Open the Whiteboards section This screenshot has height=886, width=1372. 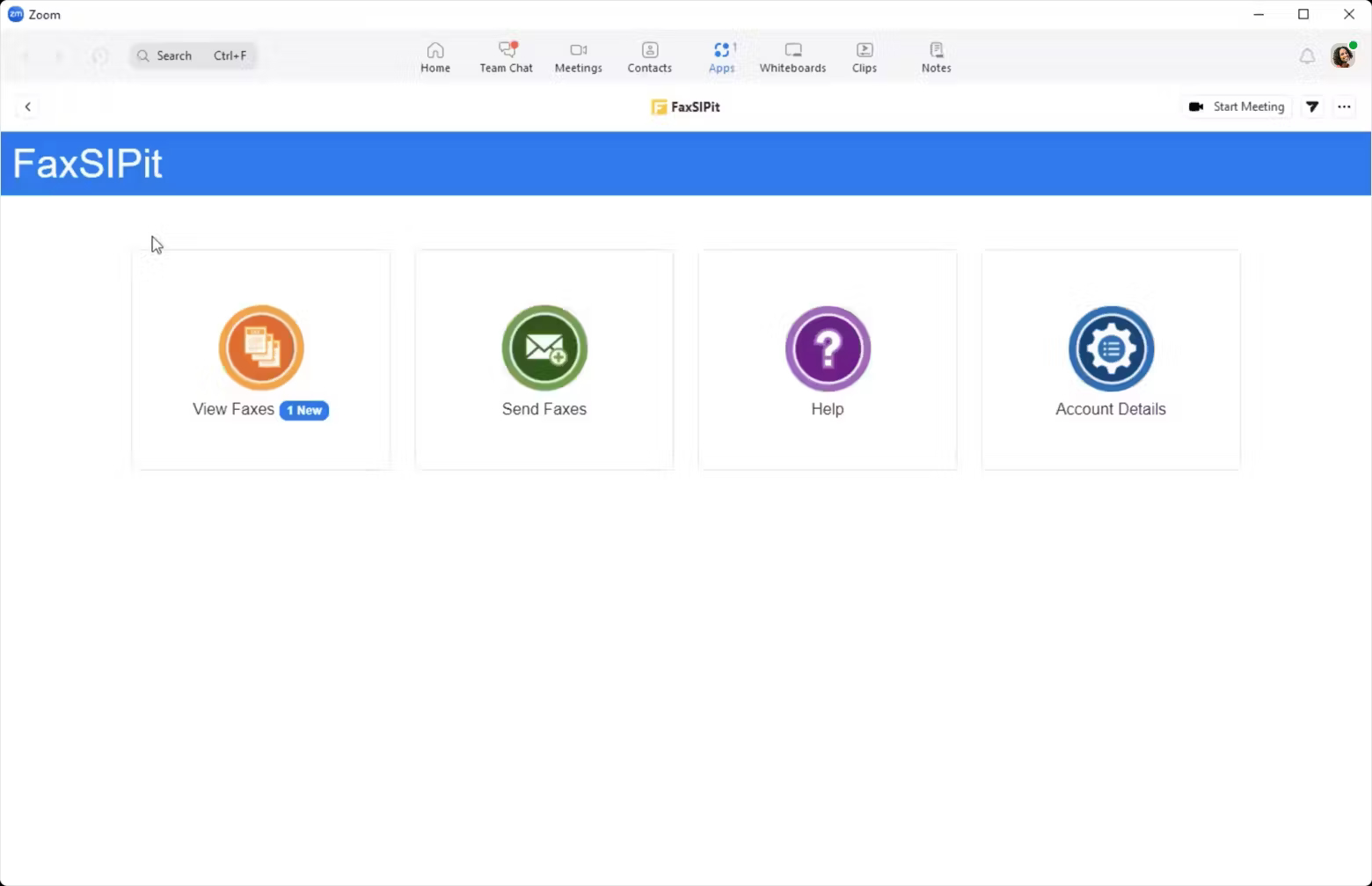(792, 55)
